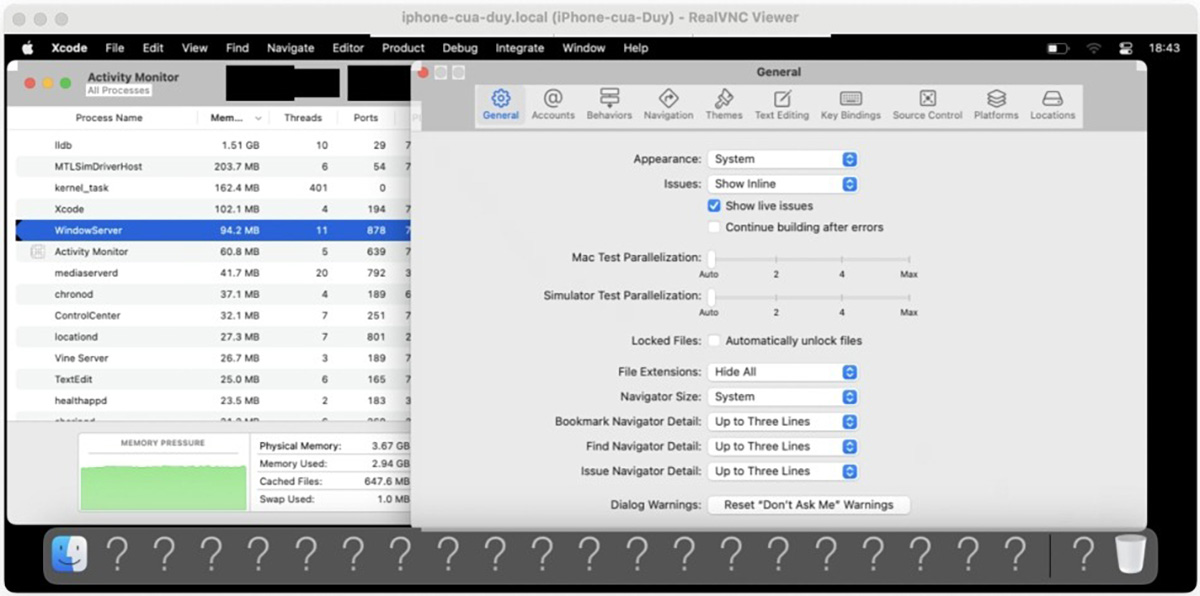1200x596 pixels.
Task: Open the Bookmark Navigator Detail dropdown
Action: tap(783, 422)
